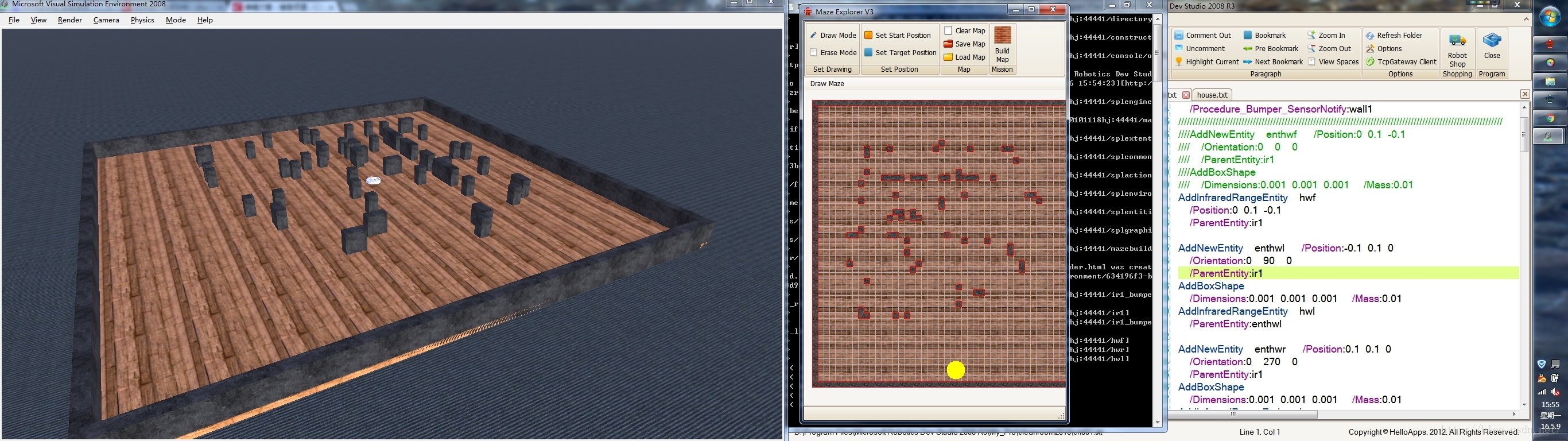Click the 'Line 1, Col 1' status text

point(1259,432)
